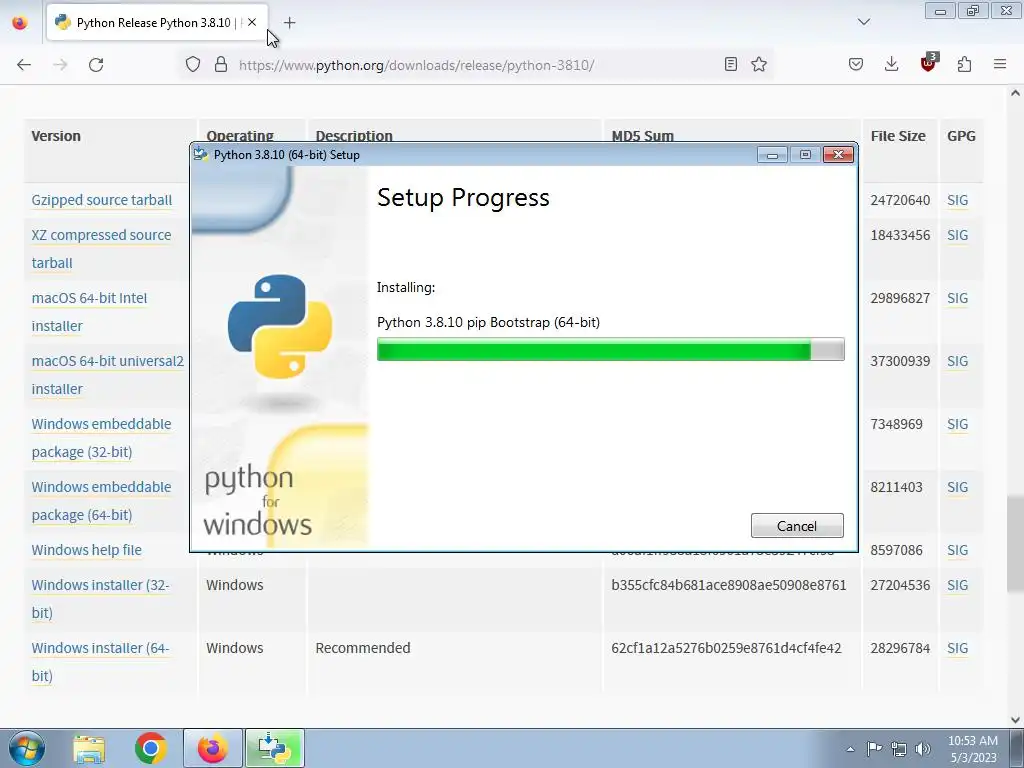Screen dimensions: 1024x768
Task: Click the setup installation progress bar
Action: 611,349
